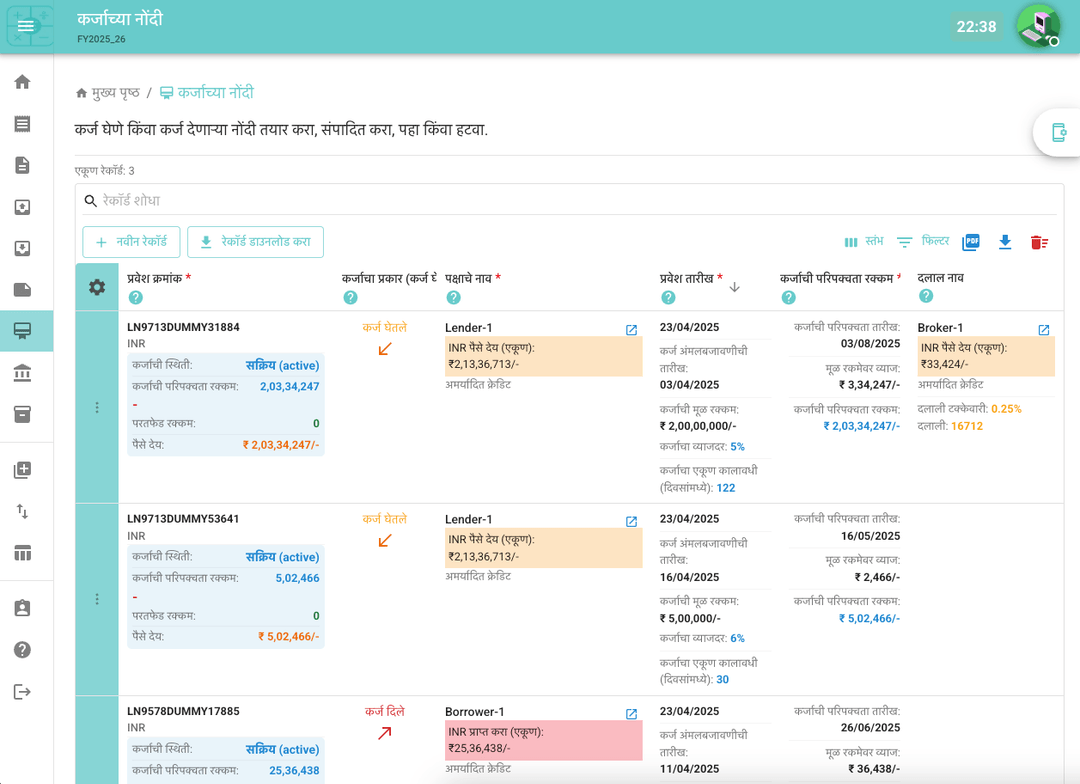Open the user profile avatar in header

point(1037,26)
